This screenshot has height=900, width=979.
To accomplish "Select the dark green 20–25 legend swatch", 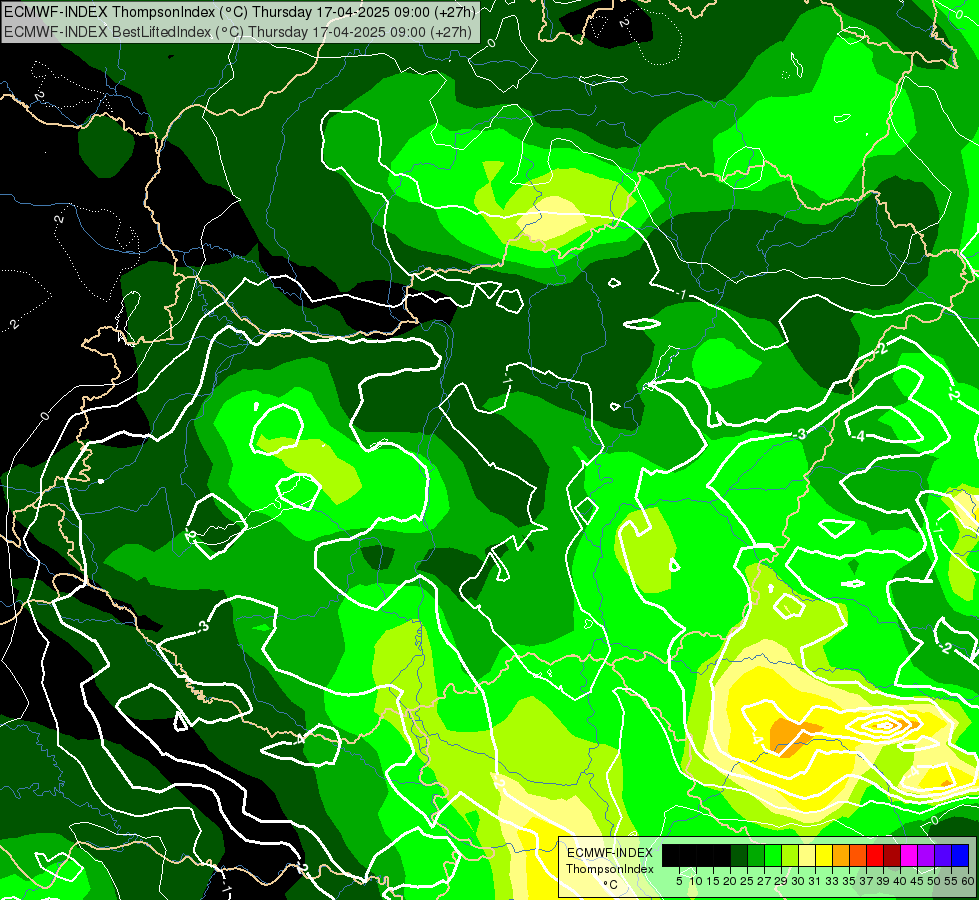I will pyautogui.click(x=739, y=855).
